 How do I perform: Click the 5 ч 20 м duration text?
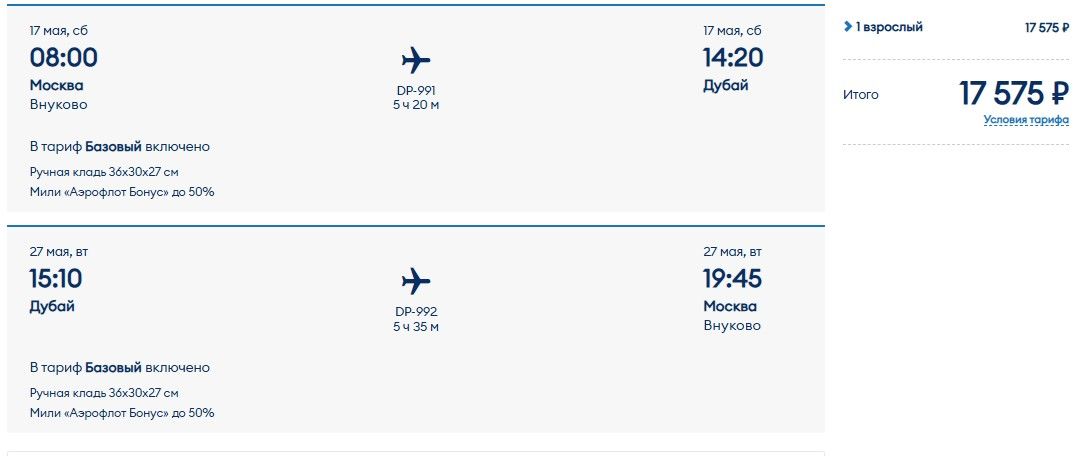[416, 105]
